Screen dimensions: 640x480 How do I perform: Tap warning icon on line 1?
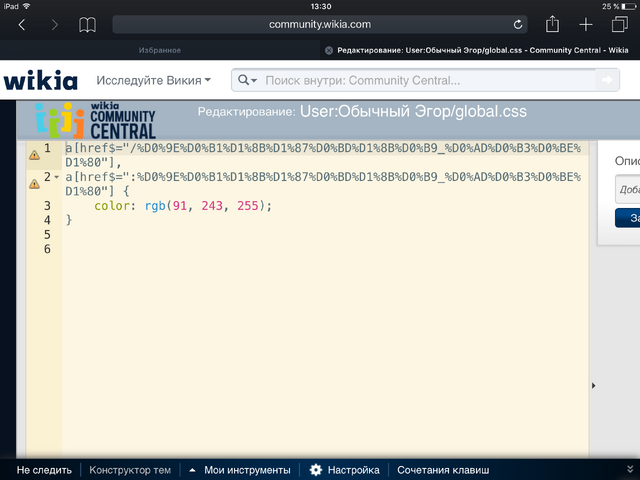[x=34, y=155]
